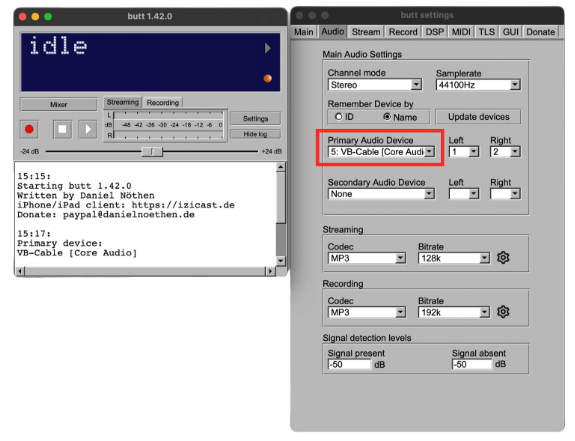Open Primary device Right channel dropdown
575x441 pixels.
[x=505, y=151]
